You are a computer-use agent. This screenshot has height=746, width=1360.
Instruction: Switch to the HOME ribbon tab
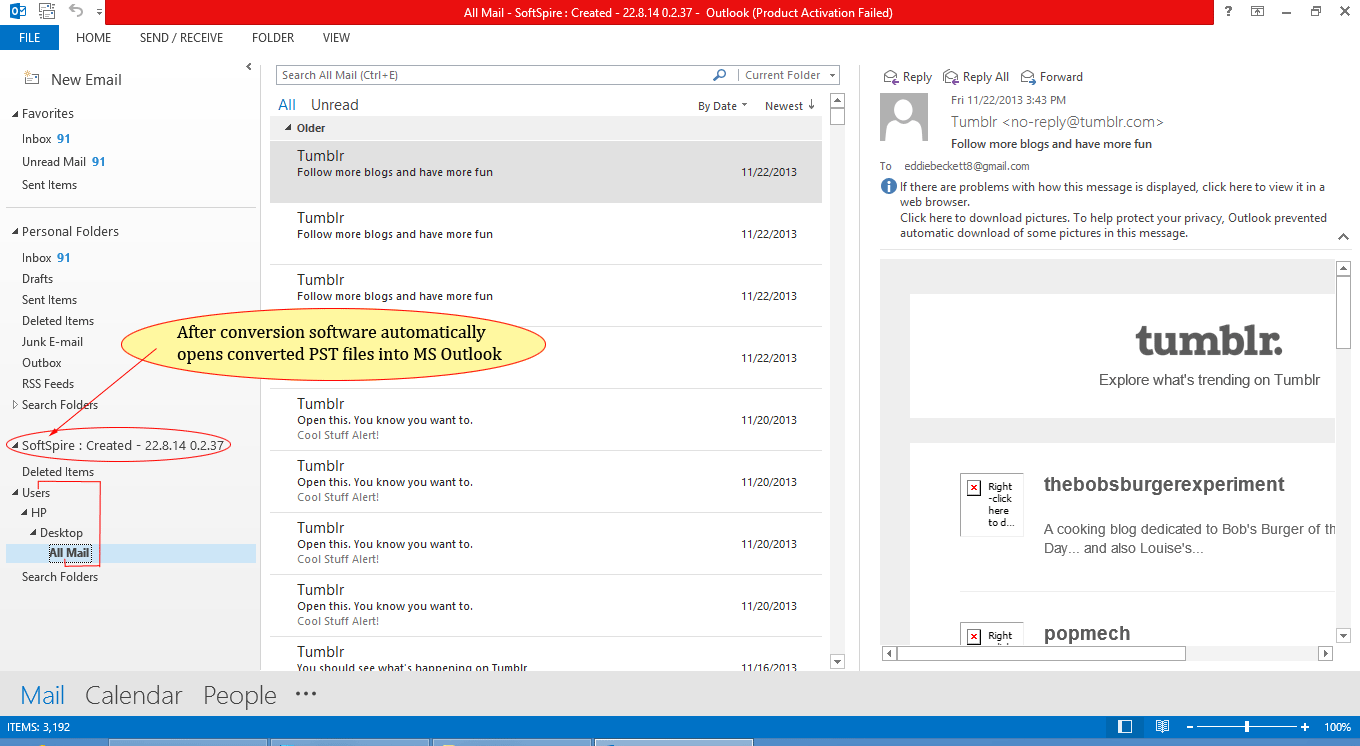click(93, 38)
